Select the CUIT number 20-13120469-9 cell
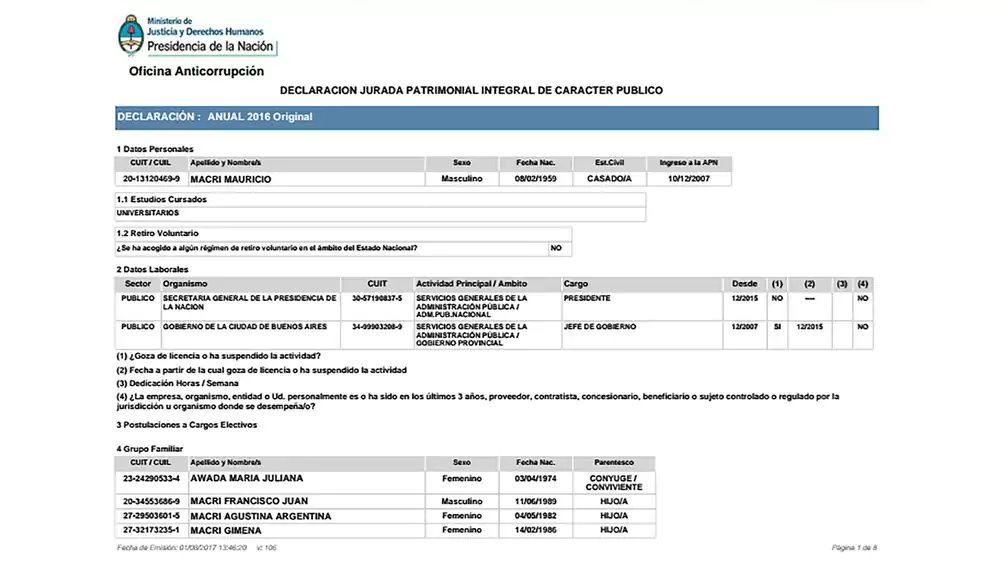The width and height of the screenshot is (999, 561). (x=151, y=179)
